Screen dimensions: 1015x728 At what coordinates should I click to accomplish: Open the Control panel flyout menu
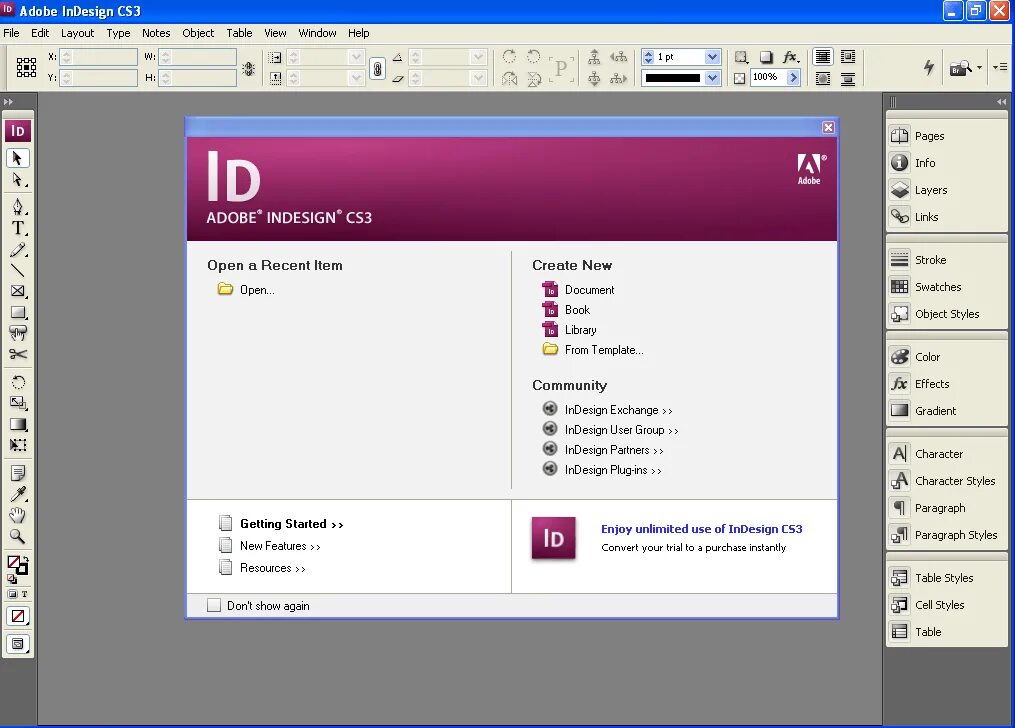tap(1000, 67)
